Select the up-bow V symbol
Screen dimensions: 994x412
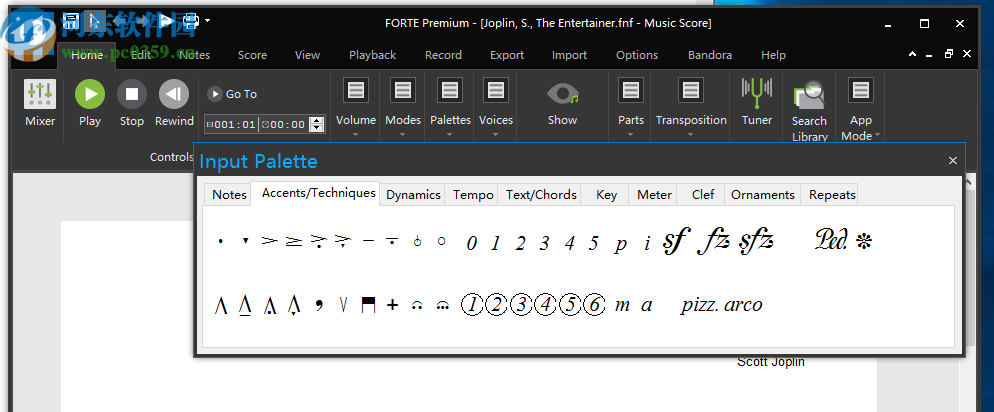point(344,305)
